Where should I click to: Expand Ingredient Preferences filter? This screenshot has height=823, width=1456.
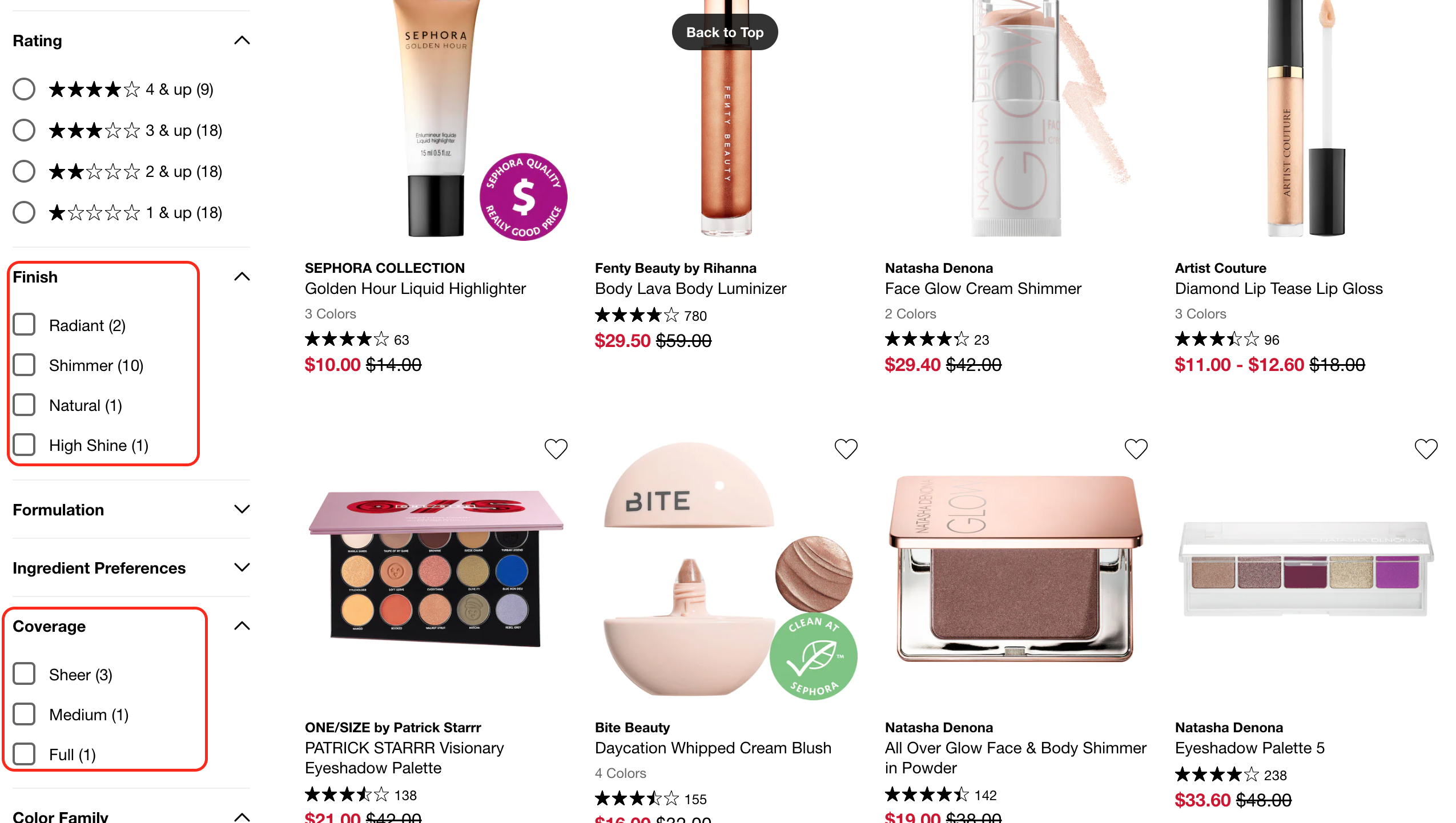131,568
